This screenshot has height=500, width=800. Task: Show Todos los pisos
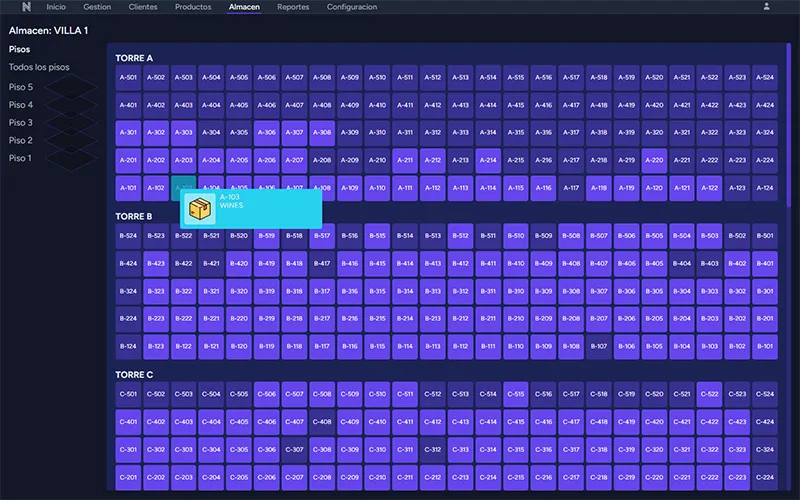(x=39, y=67)
